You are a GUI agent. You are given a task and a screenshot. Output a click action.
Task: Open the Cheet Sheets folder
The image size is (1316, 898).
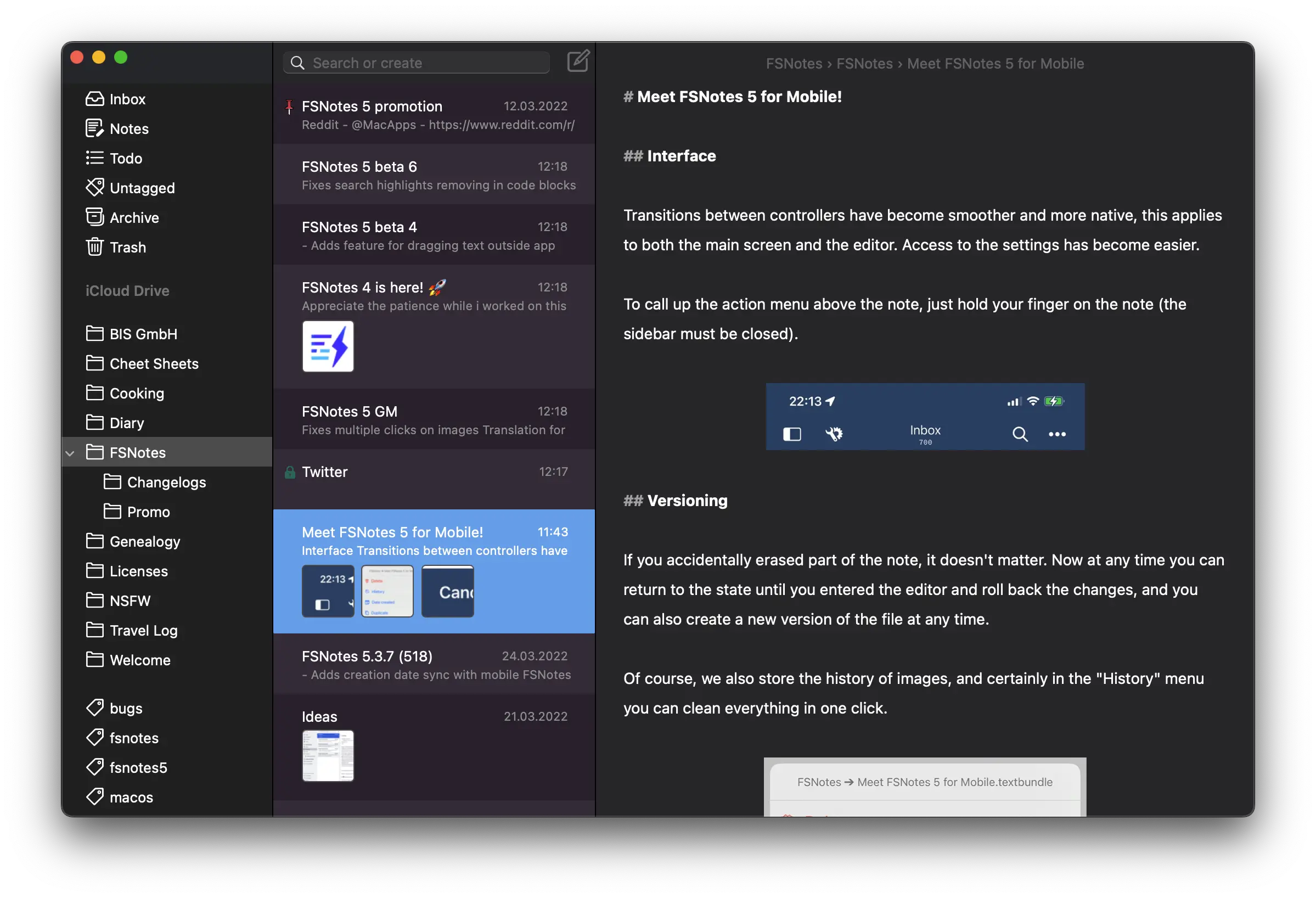click(167, 363)
